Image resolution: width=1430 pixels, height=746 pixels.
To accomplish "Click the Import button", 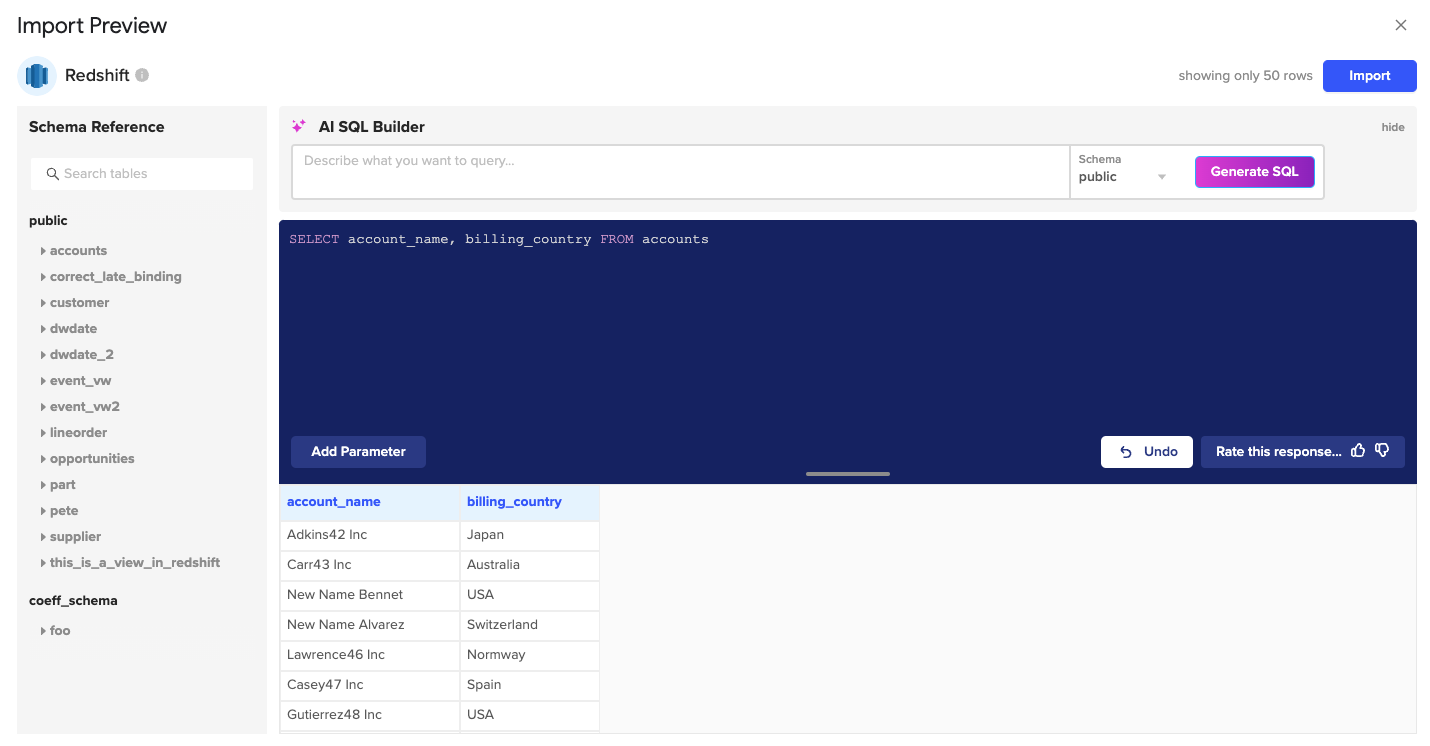I will 1369,76.
